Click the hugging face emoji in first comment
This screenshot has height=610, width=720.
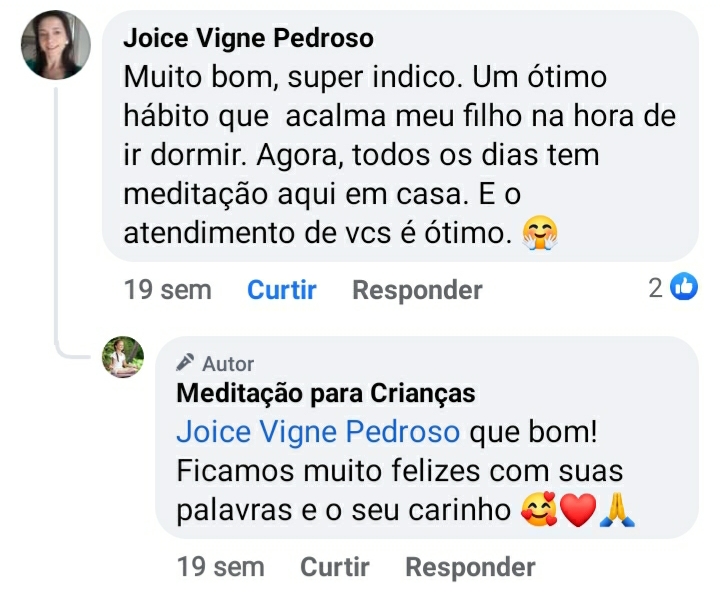point(540,233)
